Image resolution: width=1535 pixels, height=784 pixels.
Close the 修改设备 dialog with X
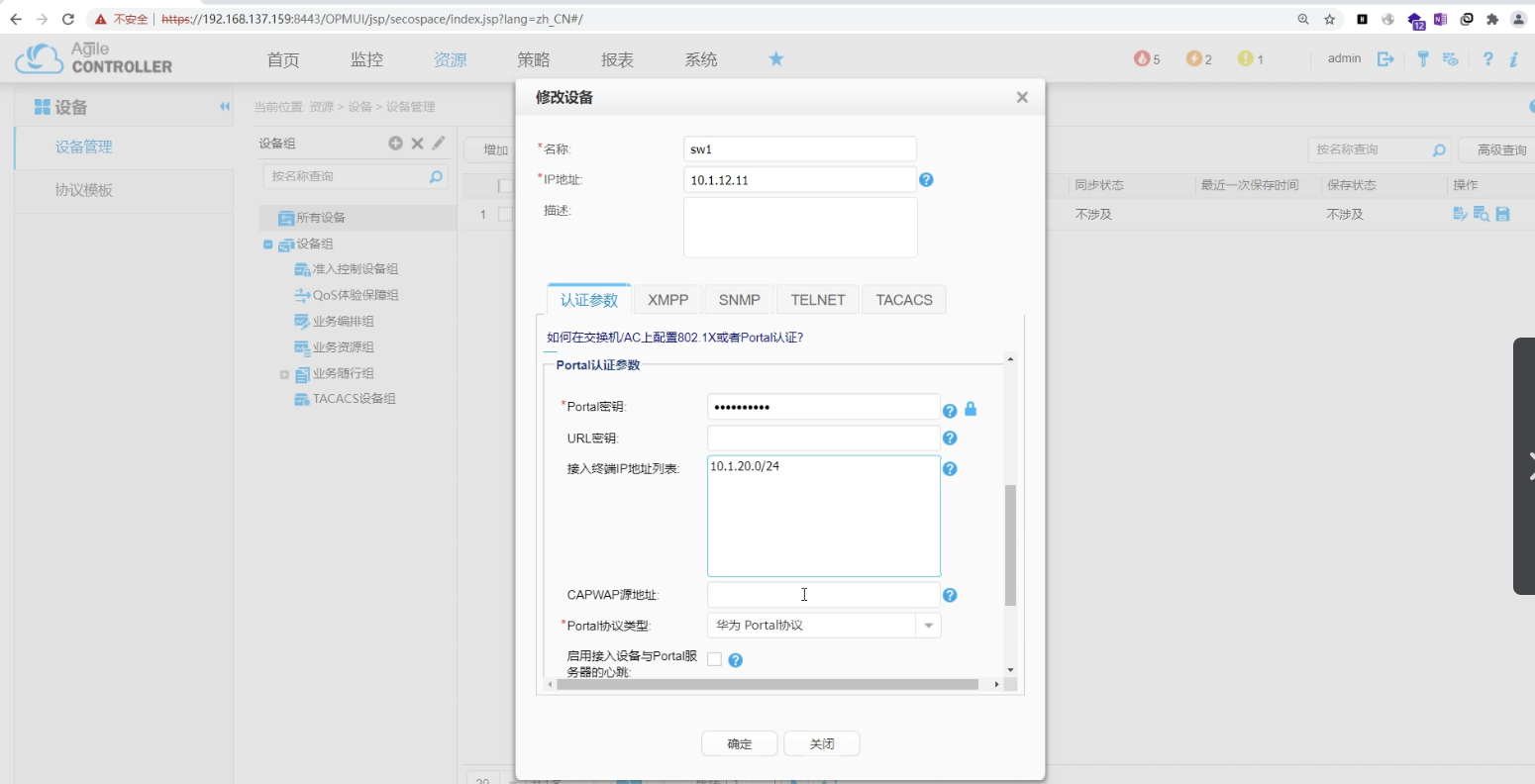pyautogui.click(x=1022, y=97)
